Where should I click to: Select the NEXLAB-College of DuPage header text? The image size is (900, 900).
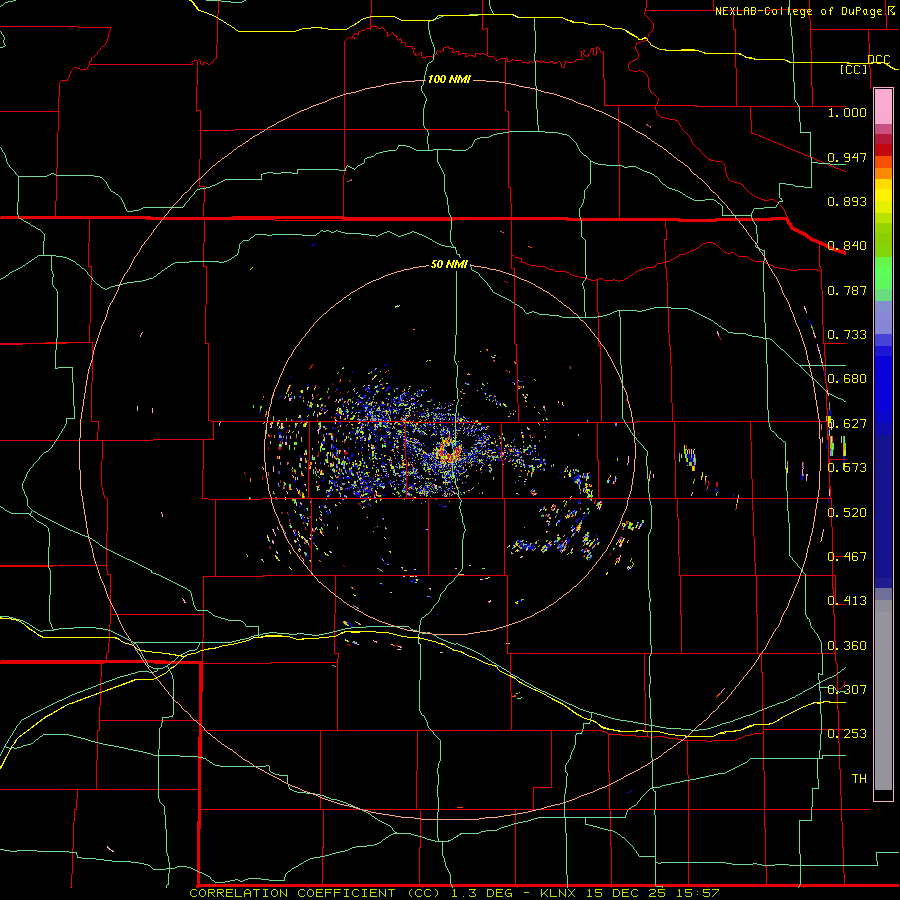click(798, 11)
